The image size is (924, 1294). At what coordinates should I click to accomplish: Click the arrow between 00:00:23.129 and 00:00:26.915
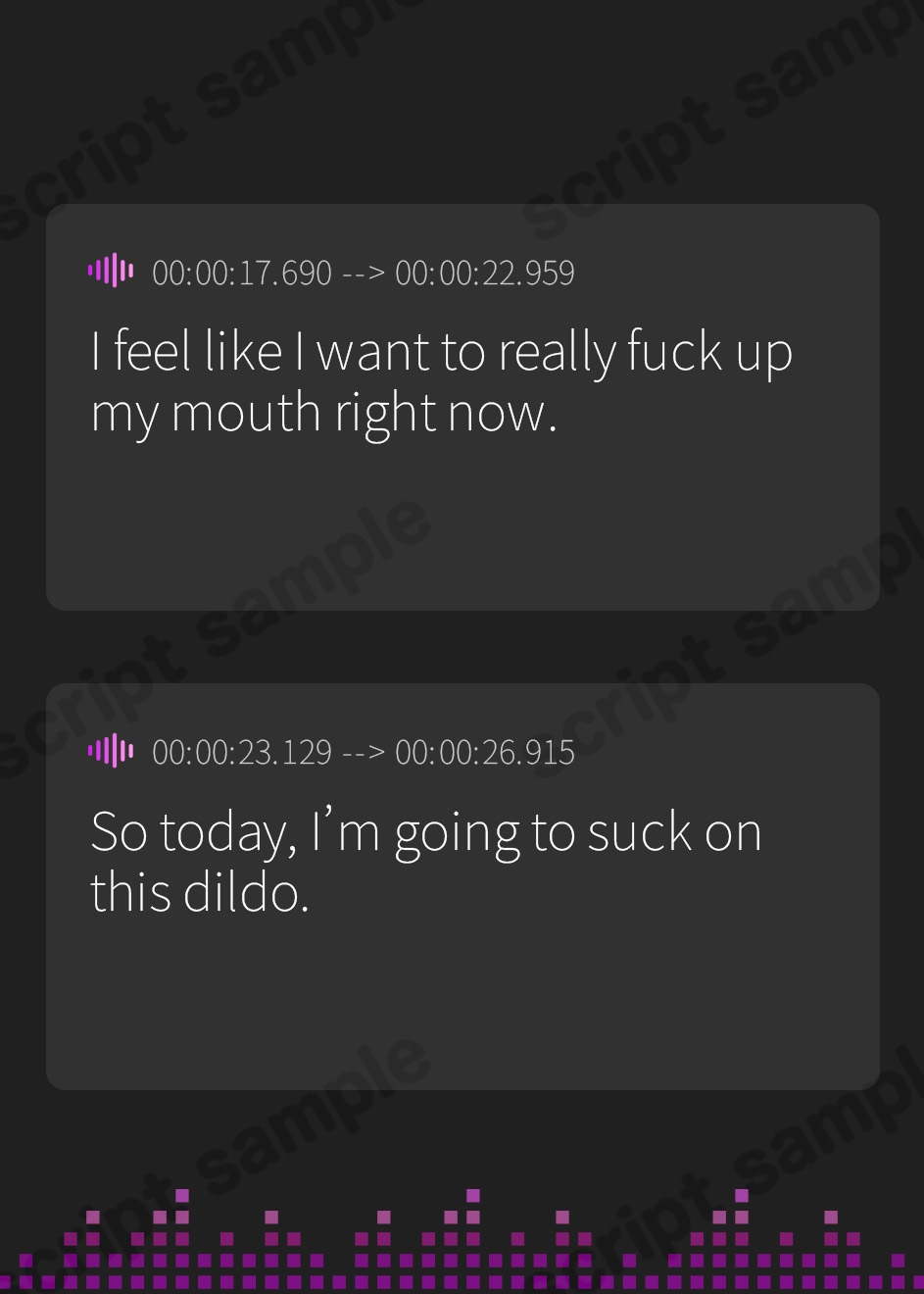tap(364, 754)
